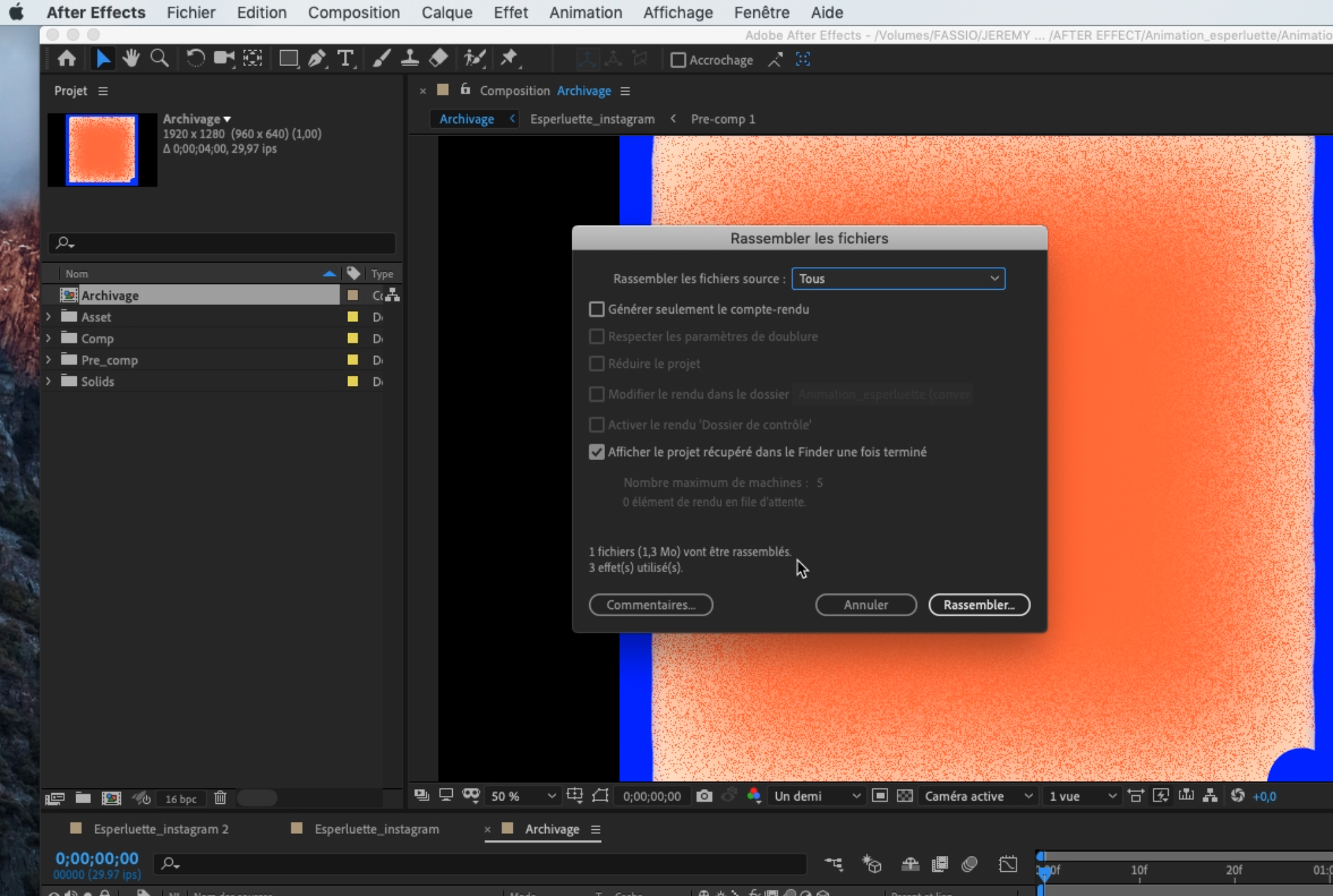Image resolution: width=1333 pixels, height=896 pixels.
Task: Click the snapshot camera icon in viewer
Action: coord(704,796)
